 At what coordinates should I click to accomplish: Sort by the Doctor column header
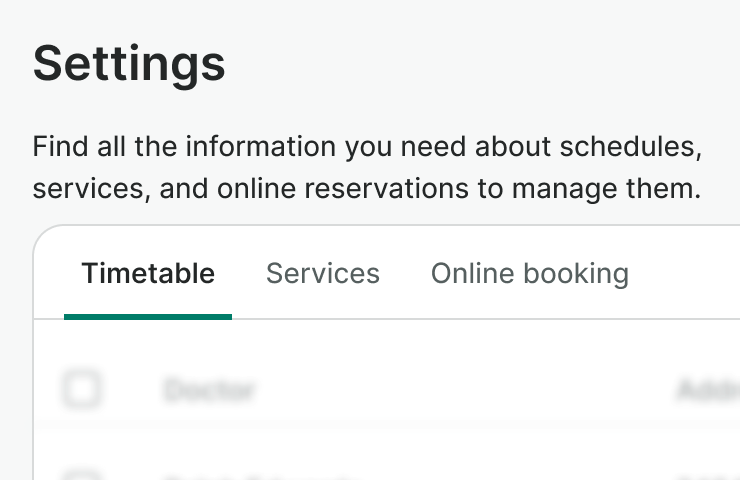(x=210, y=390)
